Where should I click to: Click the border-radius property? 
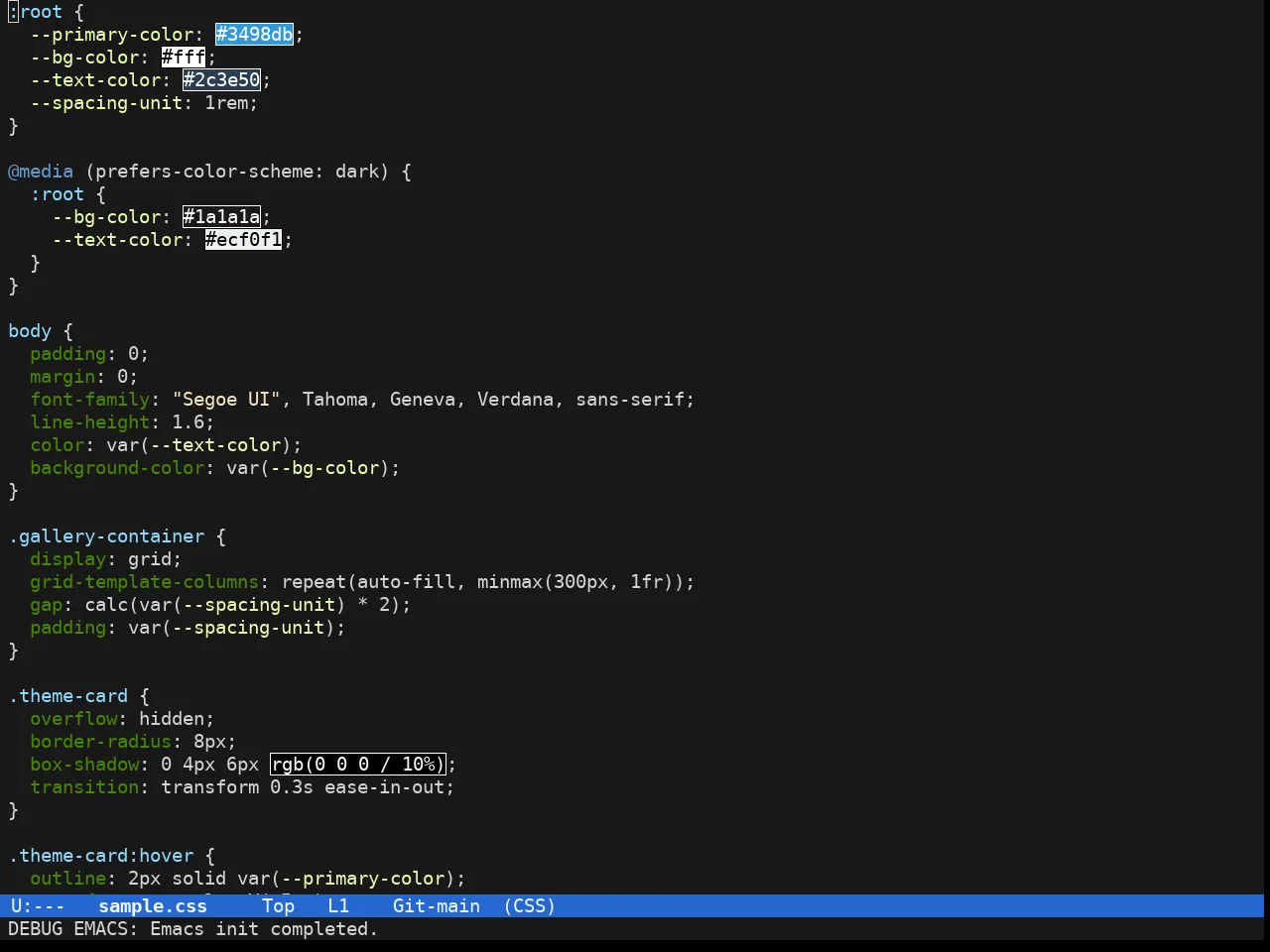(101, 742)
